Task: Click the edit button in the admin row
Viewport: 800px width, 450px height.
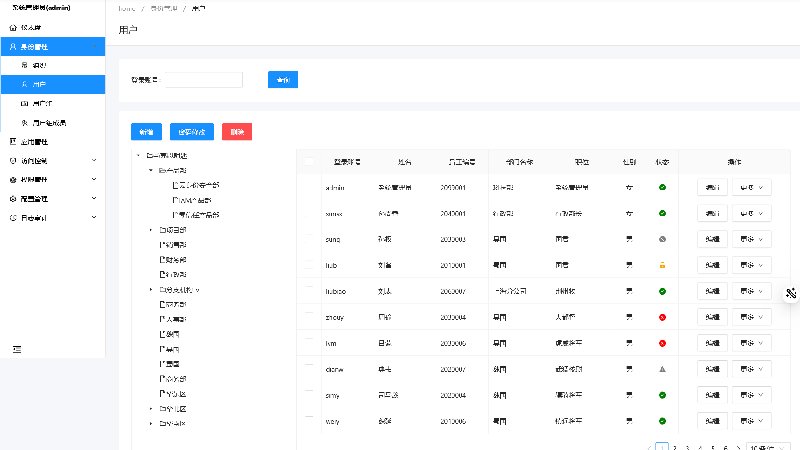Action: [712, 187]
